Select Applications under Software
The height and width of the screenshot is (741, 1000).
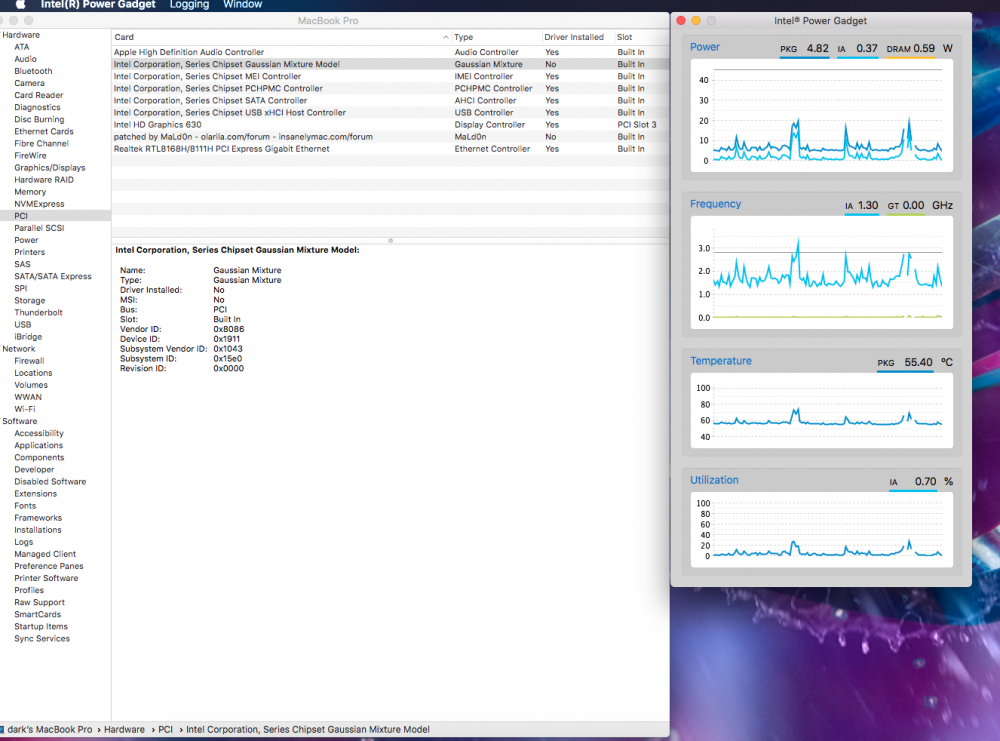click(x=39, y=446)
